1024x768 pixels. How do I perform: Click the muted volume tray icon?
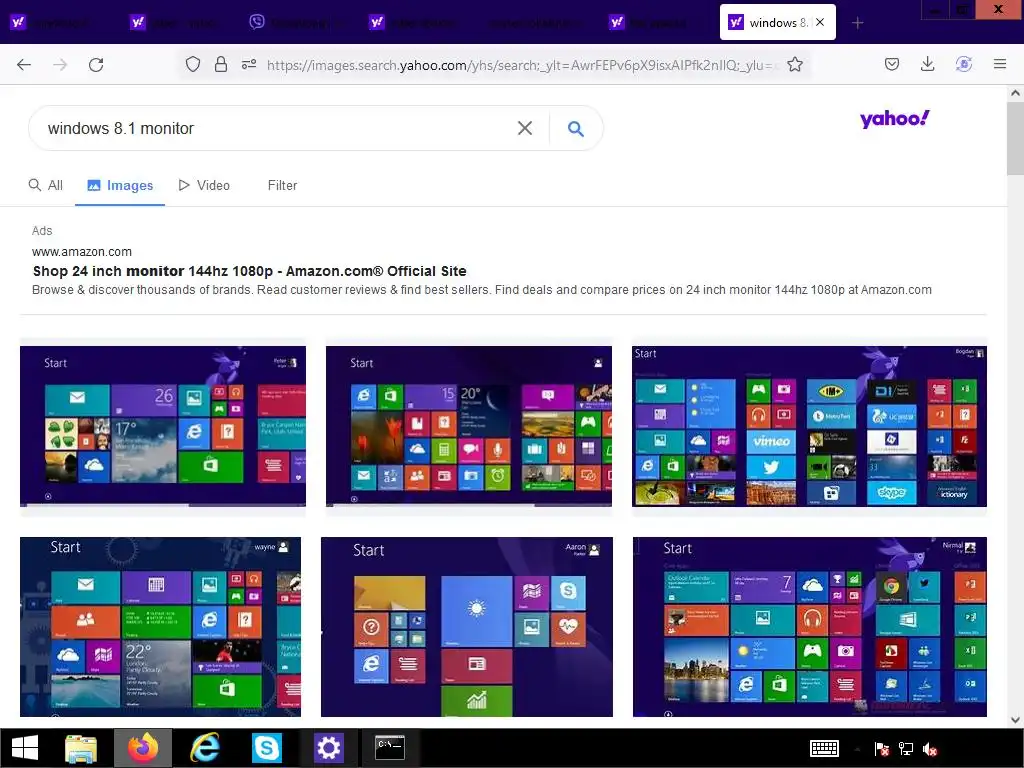[x=930, y=748]
